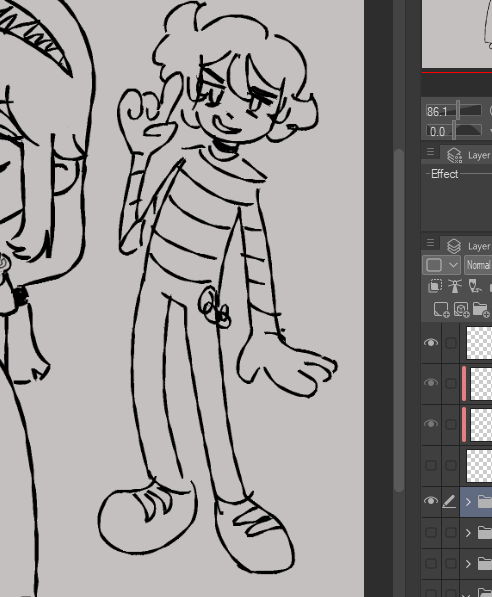Image resolution: width=492 pixels, height=597 pixels.
Task: Show the hidden folder directly below the selected folder
Action: 431,532
